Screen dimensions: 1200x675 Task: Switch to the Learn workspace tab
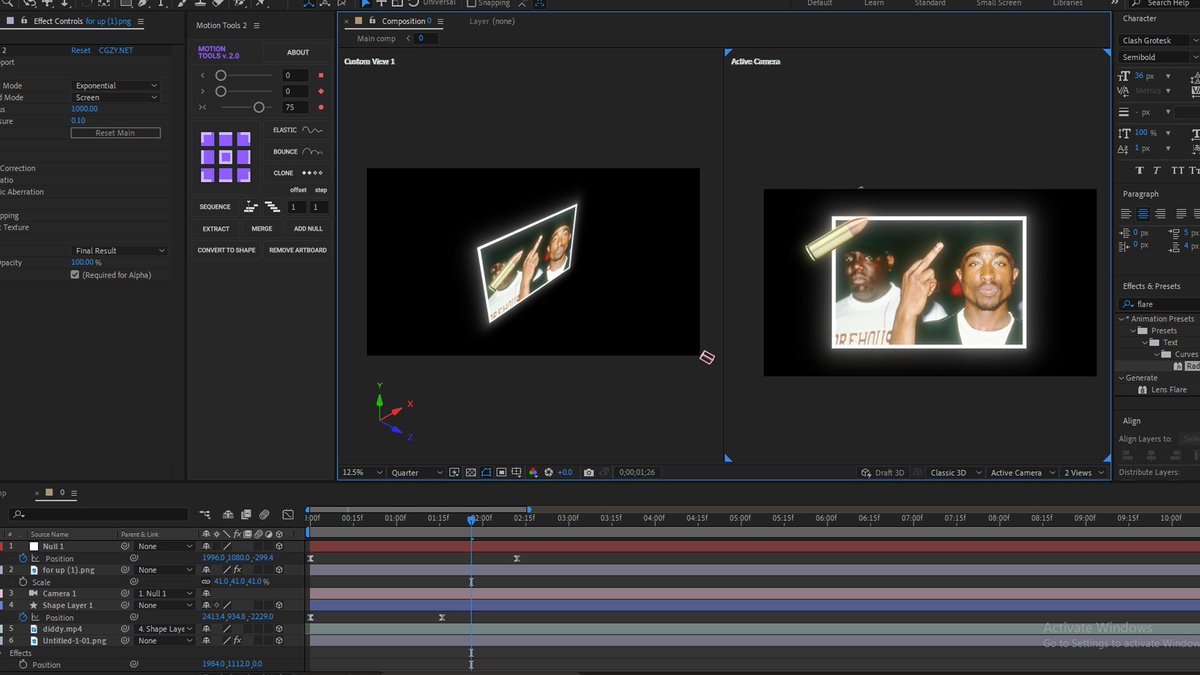tap(874, 3)
